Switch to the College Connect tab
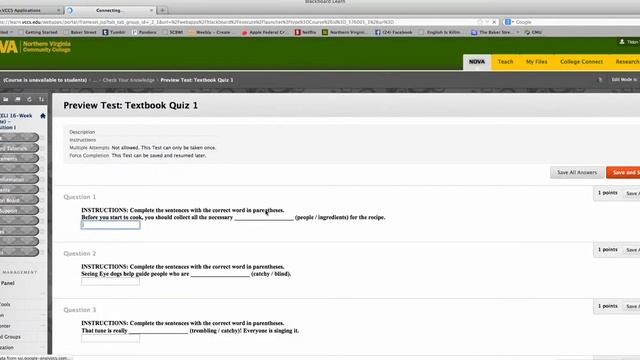Viewport: 640px width, 360px height. [x=581, y=62]
